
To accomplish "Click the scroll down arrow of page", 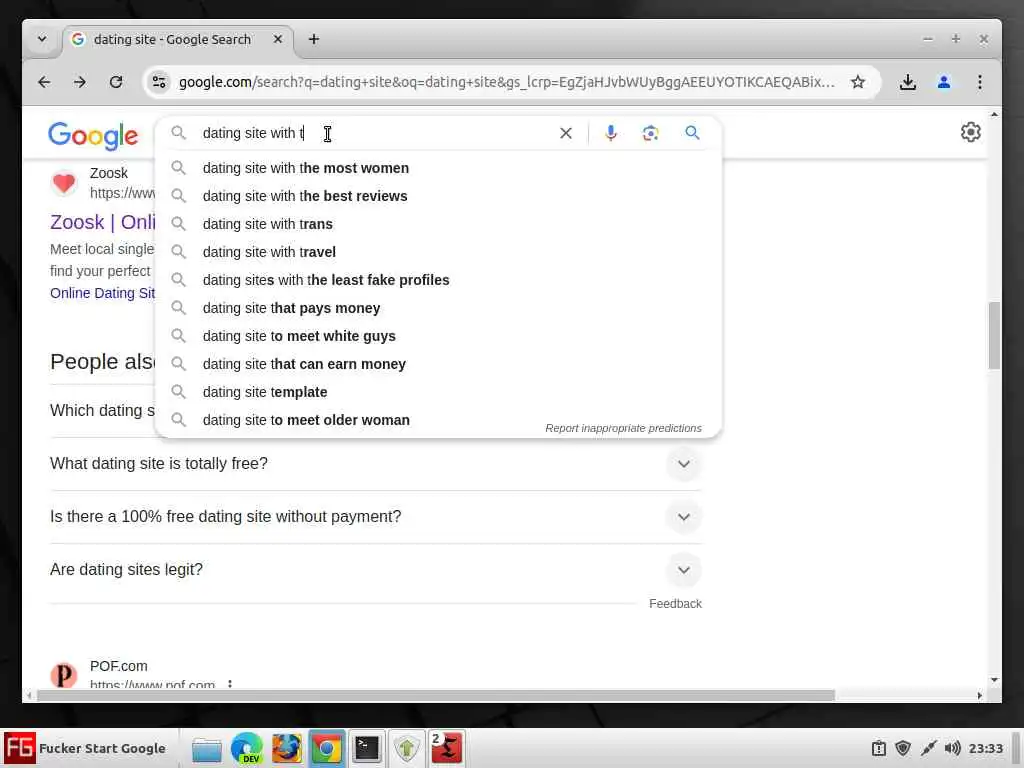I will tap(994, 680).
